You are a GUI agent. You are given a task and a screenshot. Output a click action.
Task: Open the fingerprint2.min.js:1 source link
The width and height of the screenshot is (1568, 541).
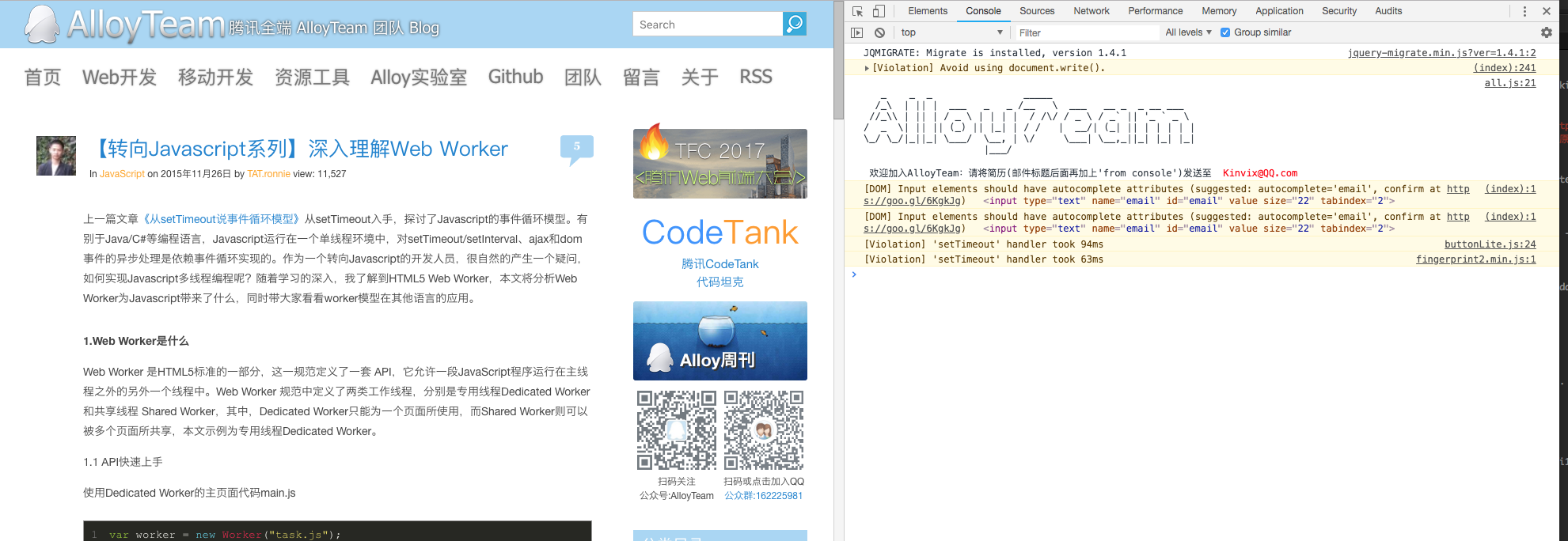1475,259
